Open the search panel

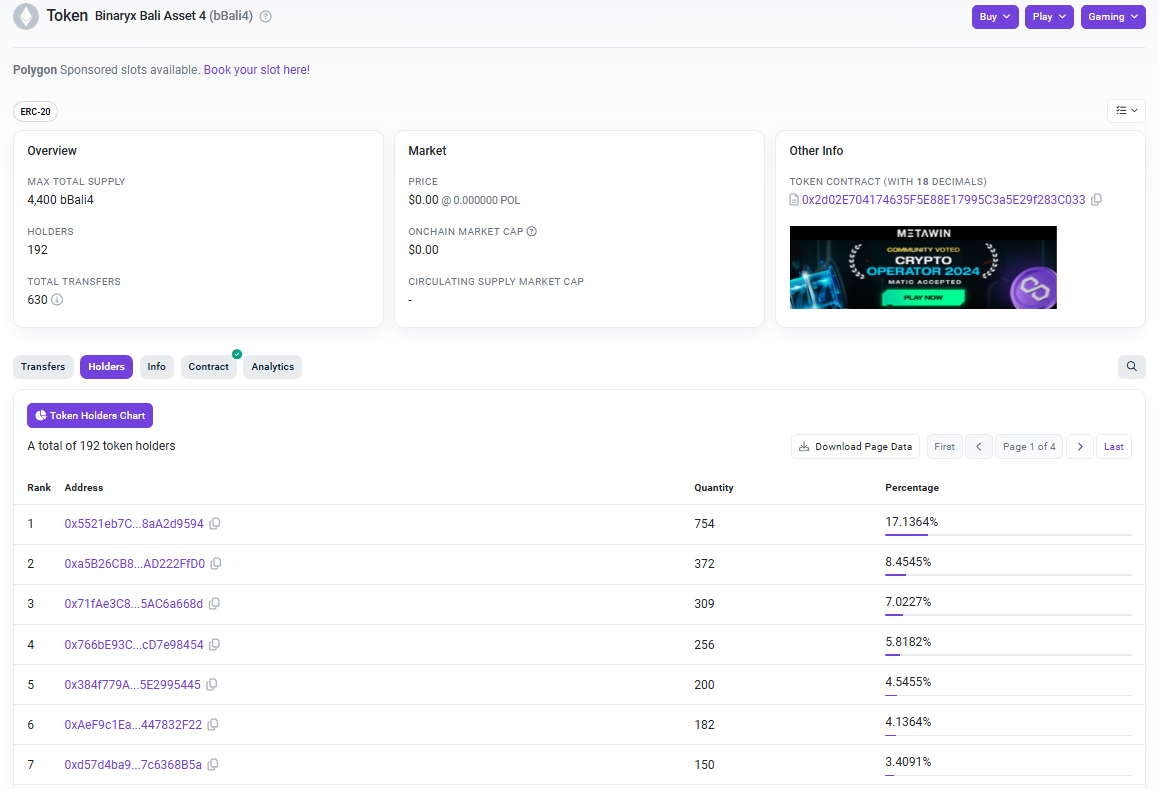[1131, 366]
